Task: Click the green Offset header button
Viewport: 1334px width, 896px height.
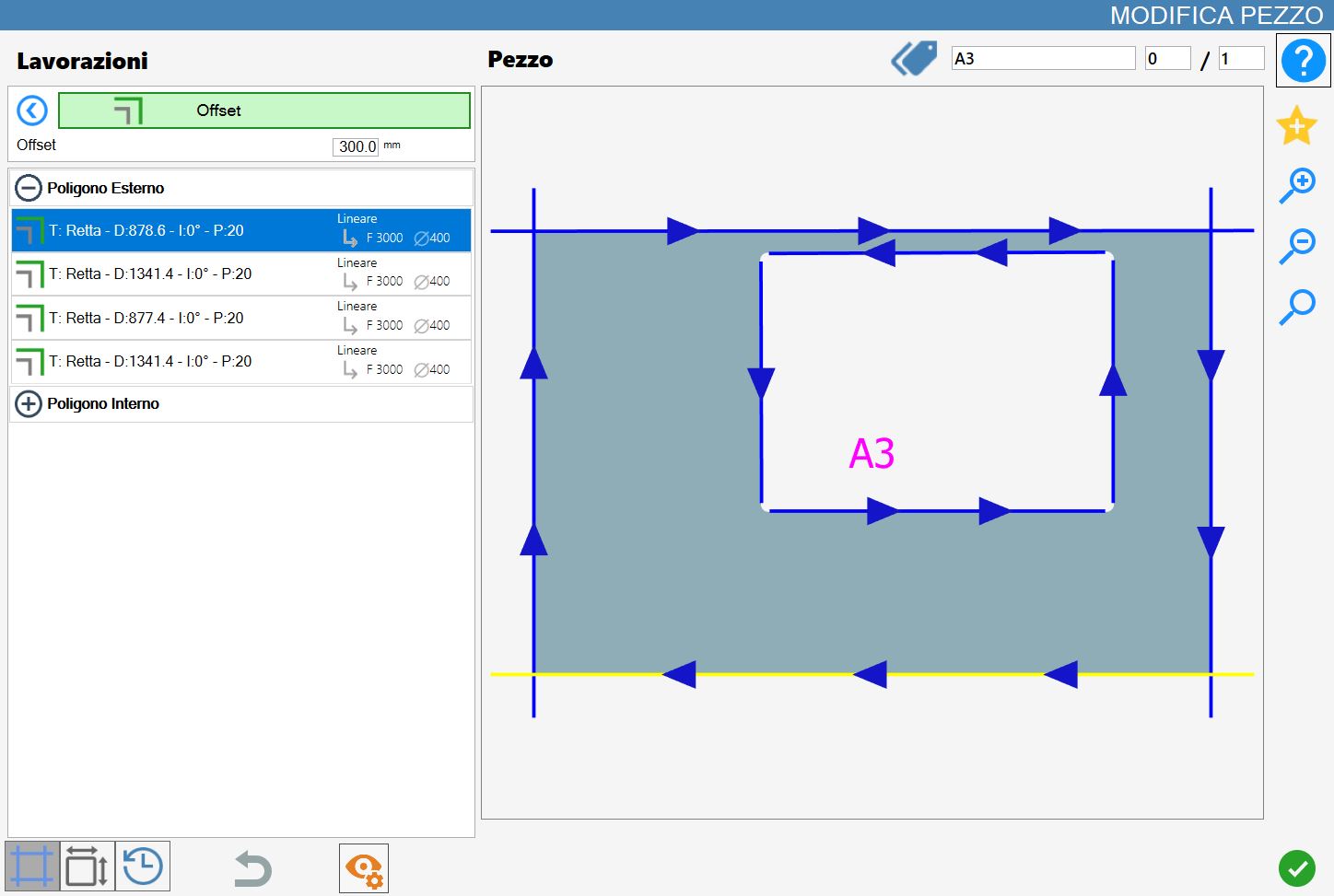Action: click(264, 111)
